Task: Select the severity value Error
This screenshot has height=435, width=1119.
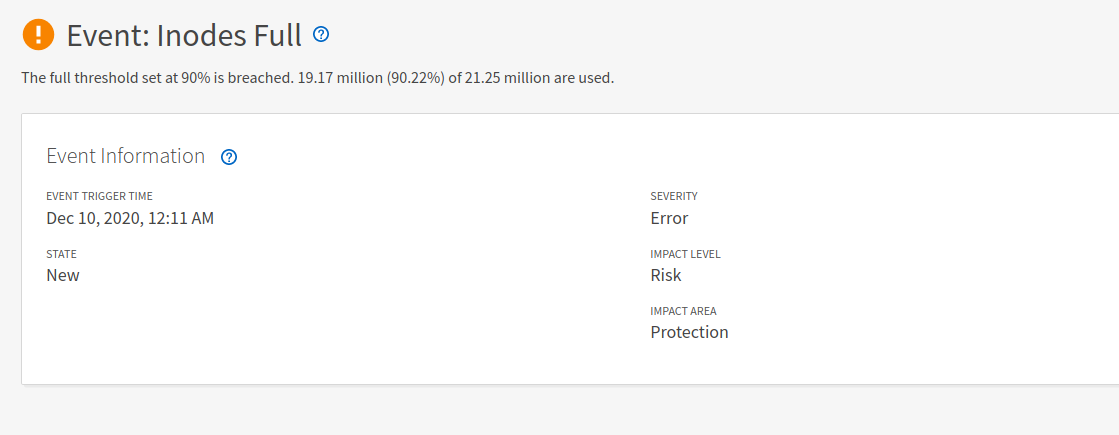Action: pyautogui.click(x=669, y=218)
